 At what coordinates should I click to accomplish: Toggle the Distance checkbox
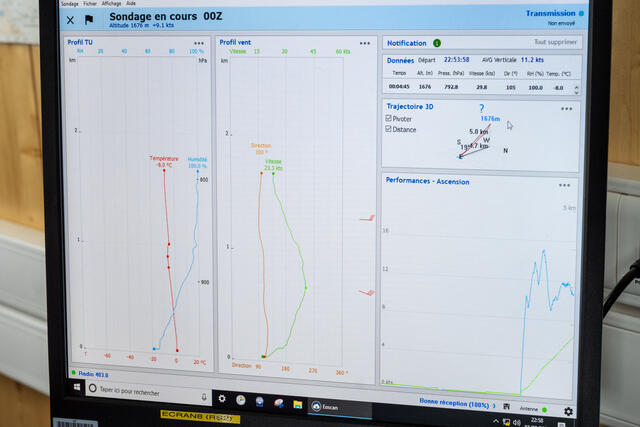[x=389, y=129]
